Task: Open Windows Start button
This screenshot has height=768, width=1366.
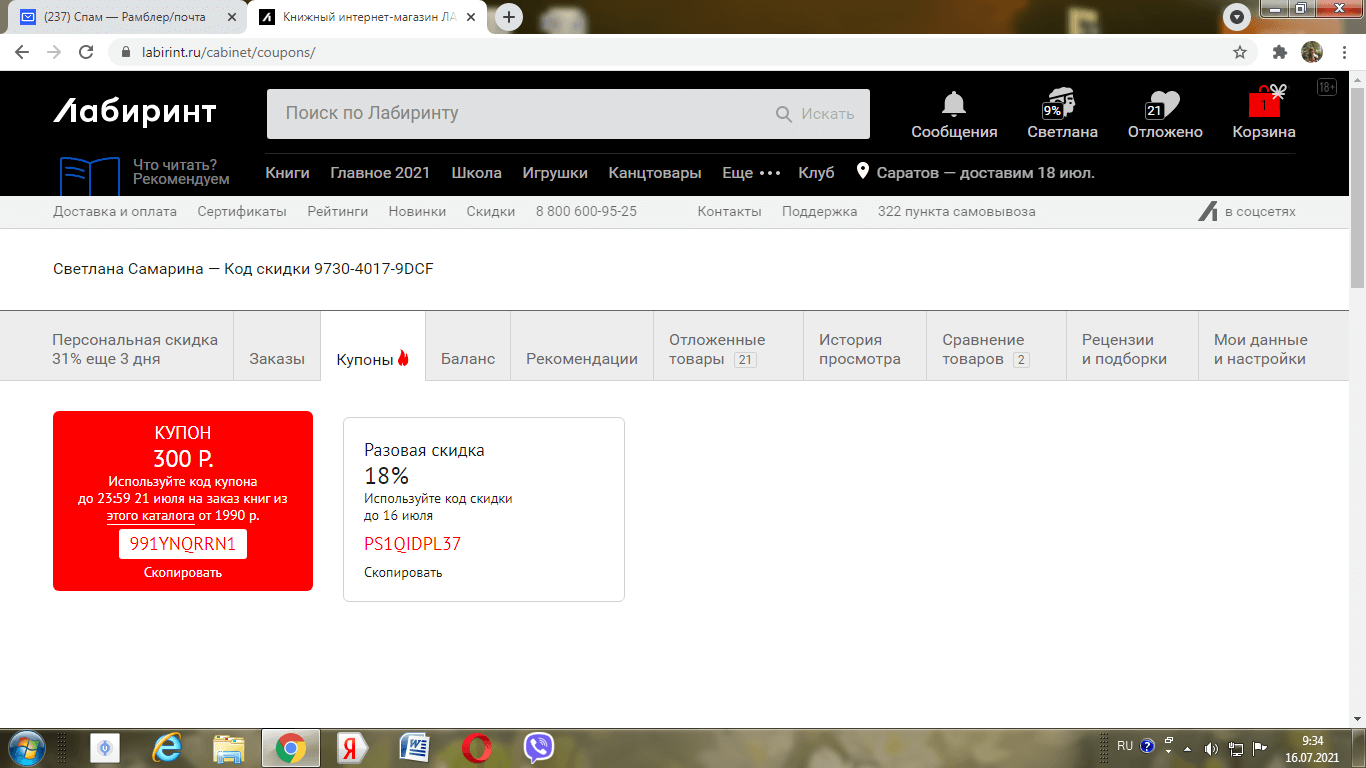Action: coord(25,747)
